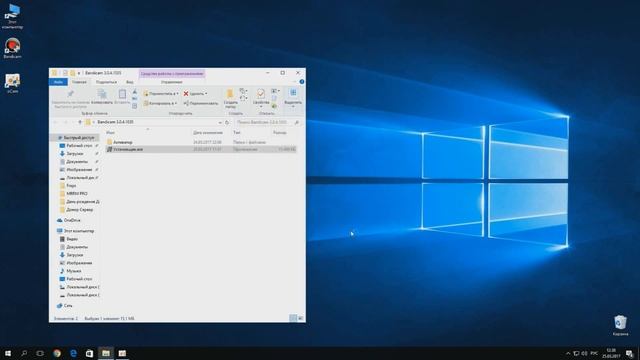
Task: Open the address bar history dropdown
Action: tap(220, 122)
